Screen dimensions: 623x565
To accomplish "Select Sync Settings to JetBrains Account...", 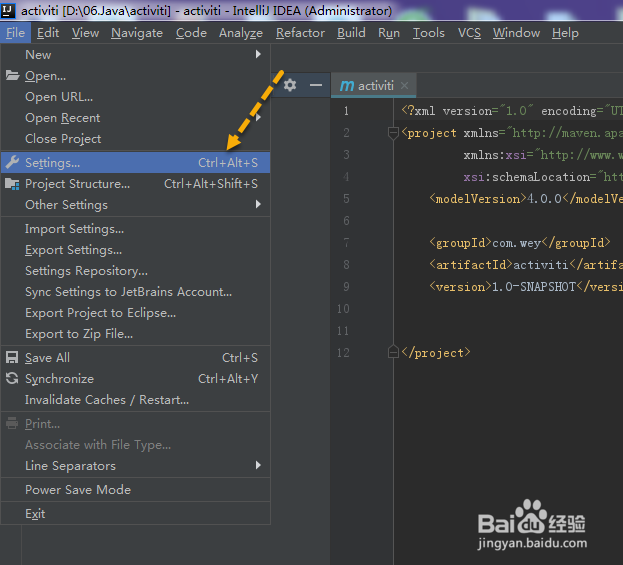I will 135,292.
